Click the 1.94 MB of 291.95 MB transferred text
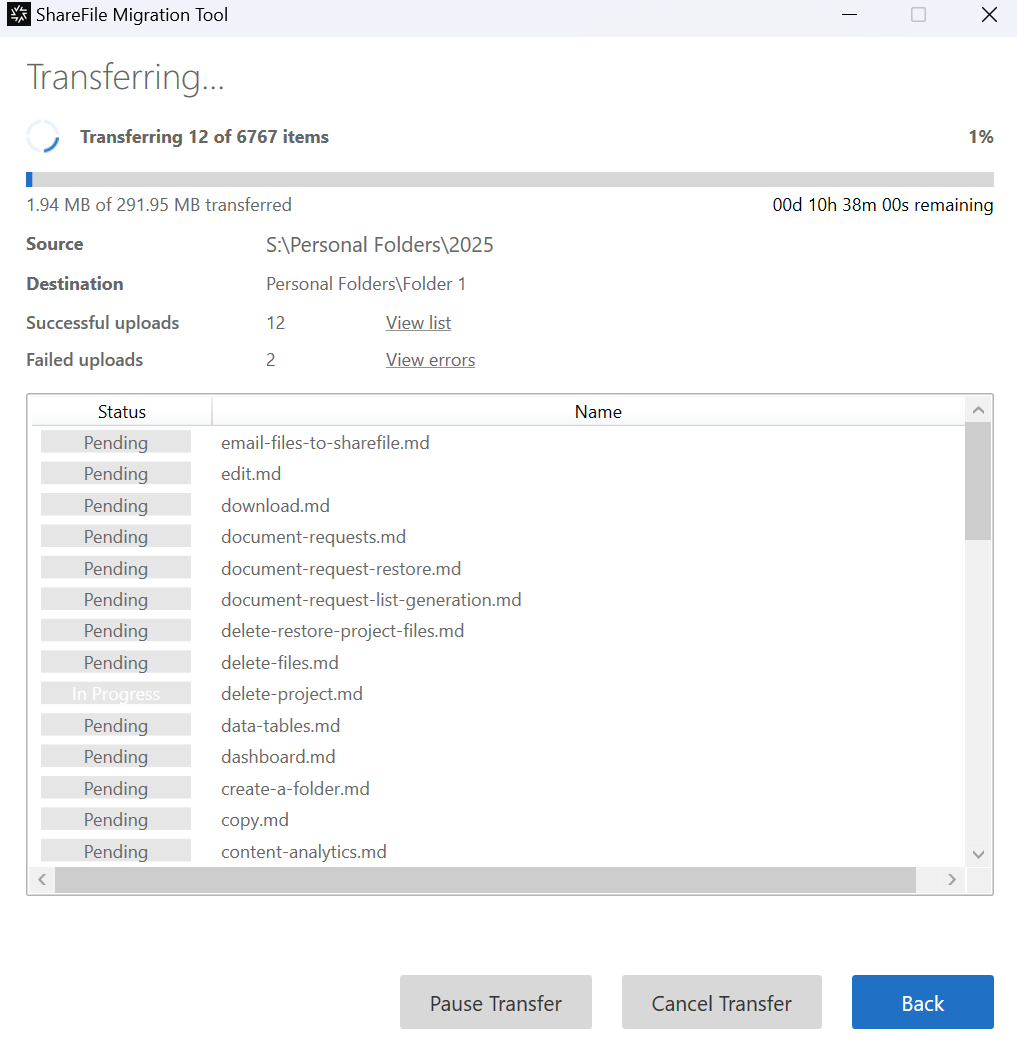Viewport: 1017px width, 1046px height. coord(159,205)
